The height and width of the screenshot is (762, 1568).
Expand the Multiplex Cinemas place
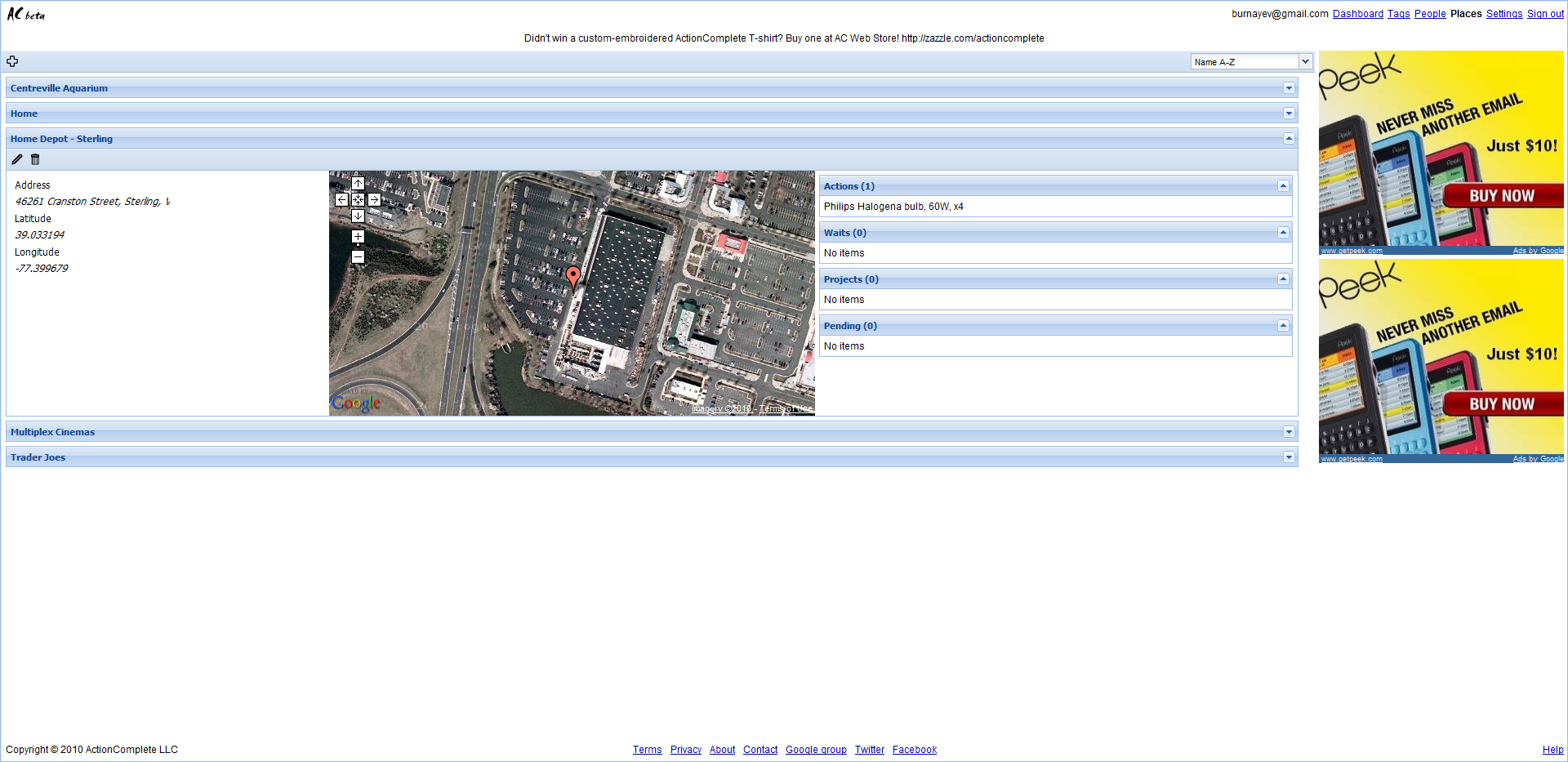click(1289, 432)
